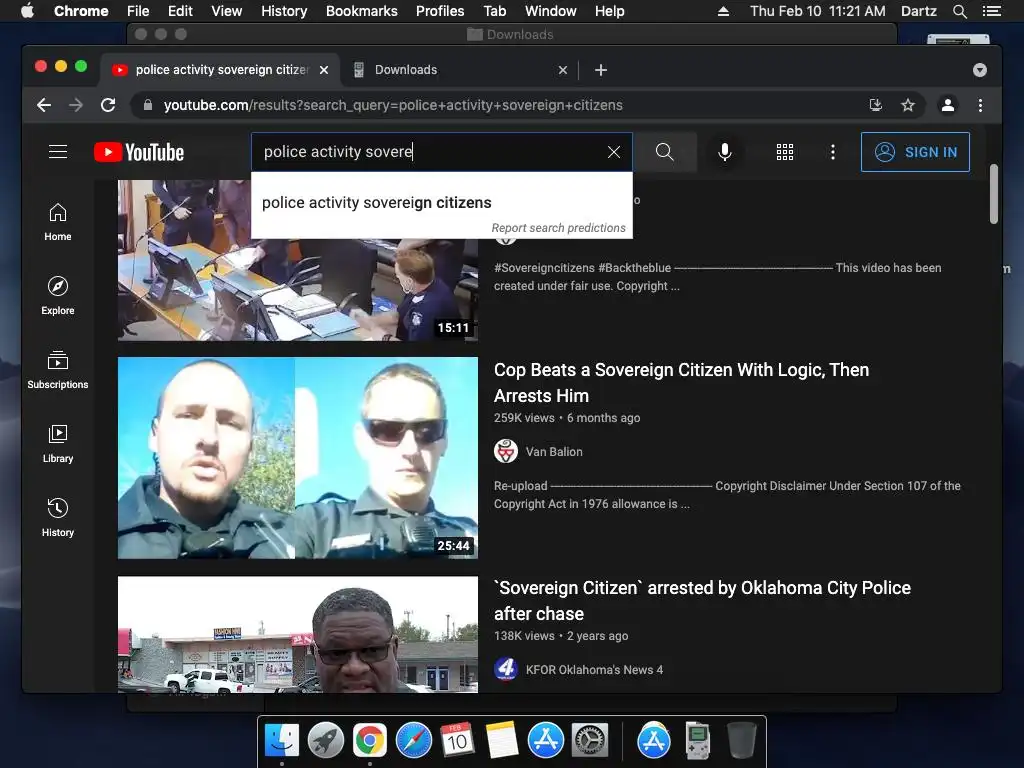The width and height of the screenshot is (1024, 768).
Task: Open the History menu in menu bar
Action: 284,11
